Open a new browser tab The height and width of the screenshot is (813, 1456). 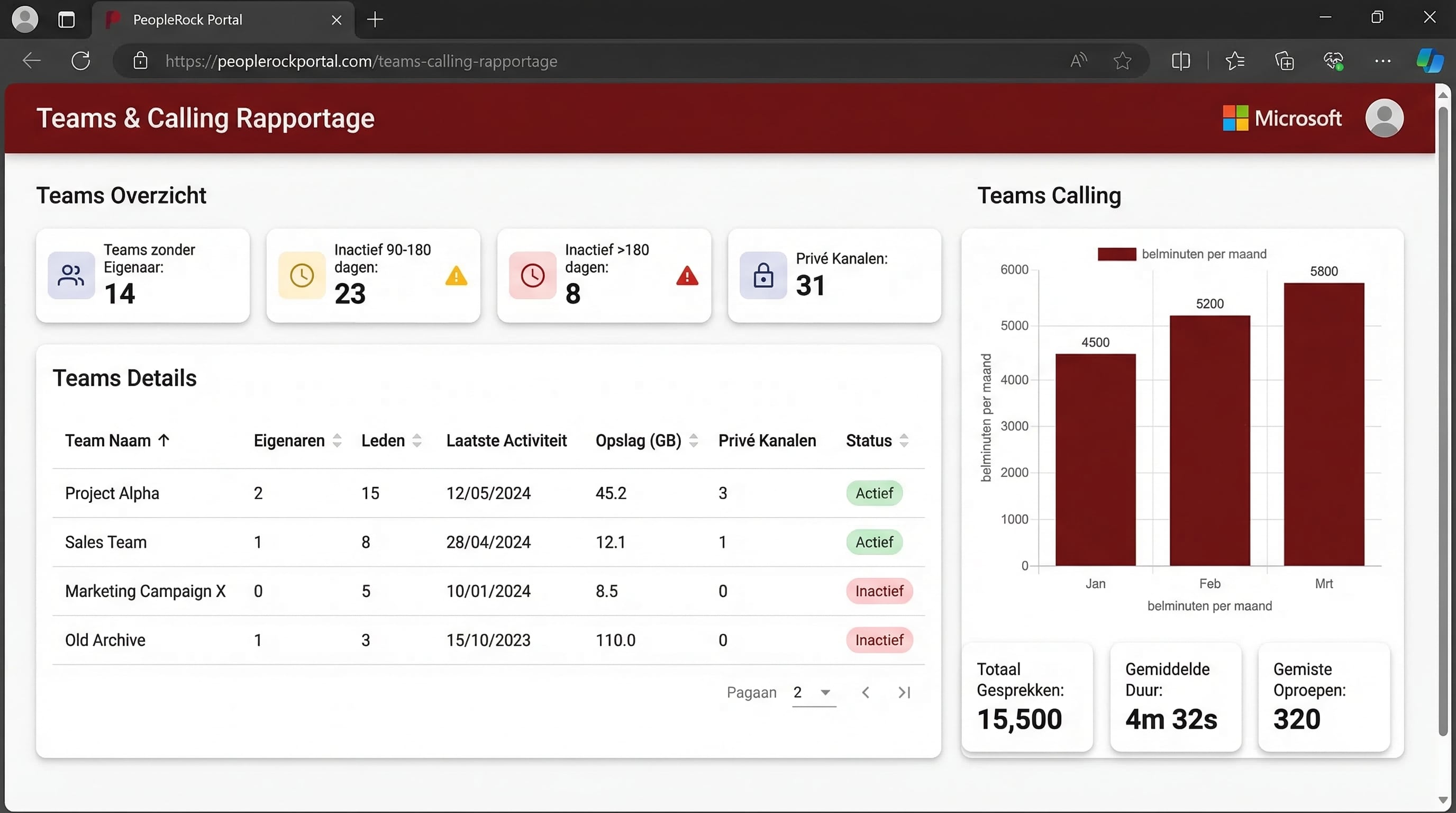375,19
